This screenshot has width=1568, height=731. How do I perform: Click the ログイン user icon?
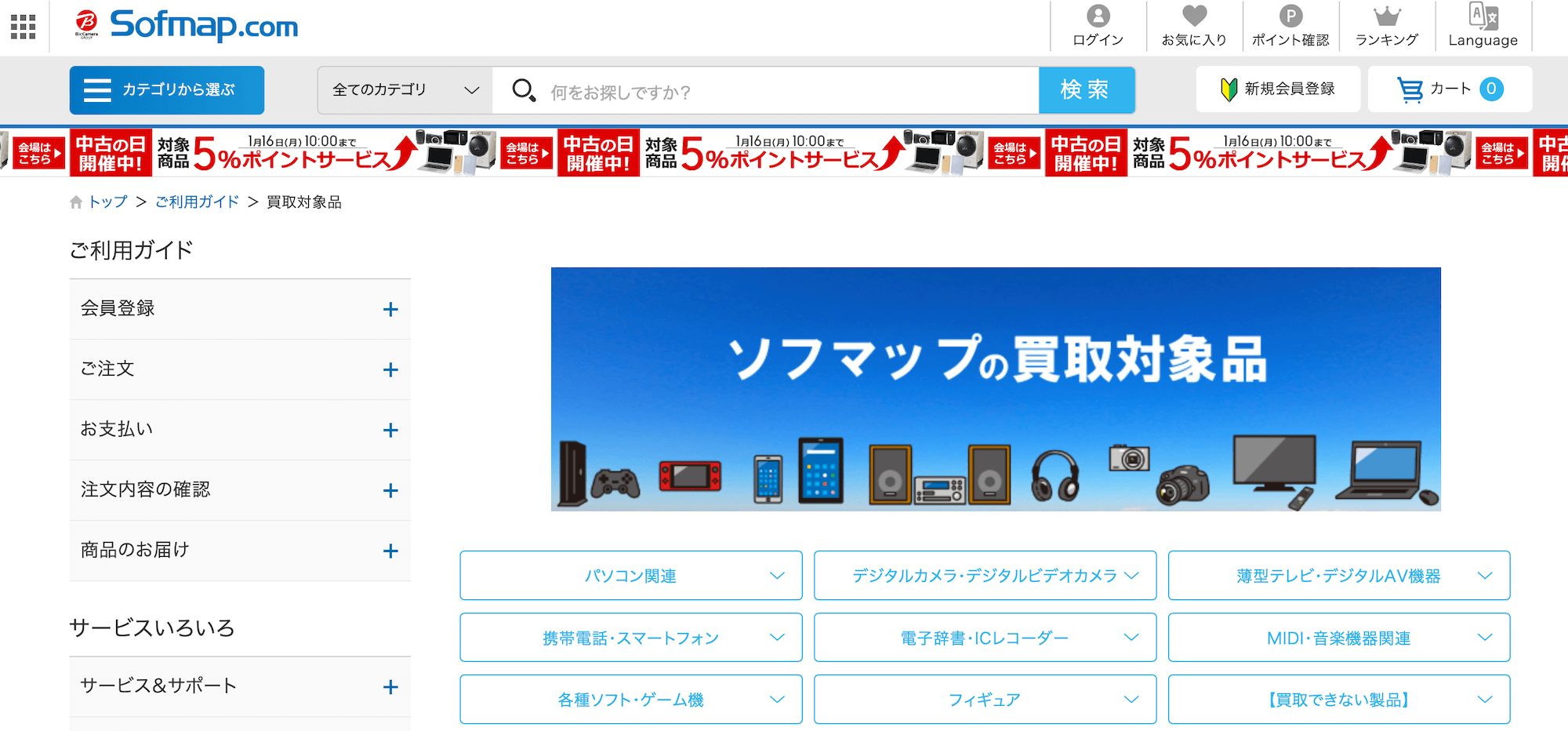(1098, 16)
